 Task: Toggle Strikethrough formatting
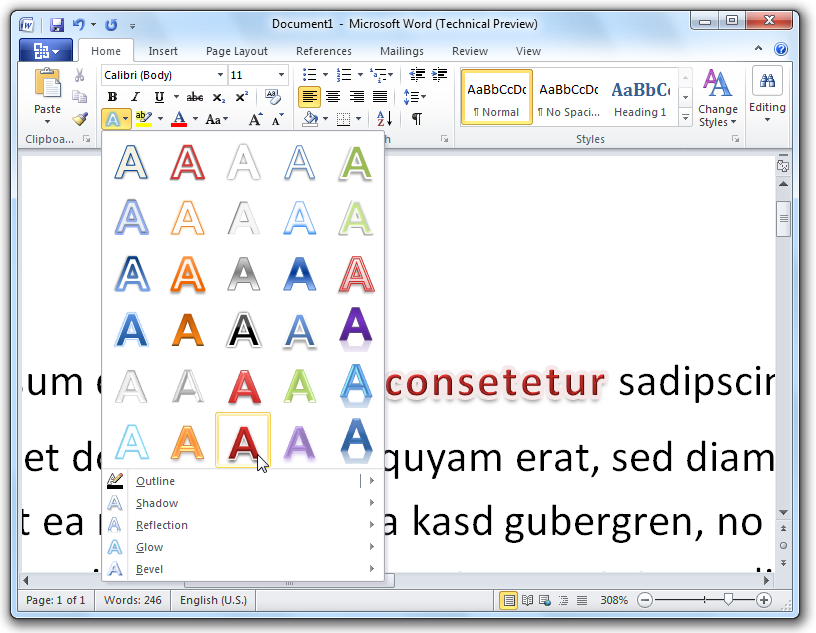195,97
